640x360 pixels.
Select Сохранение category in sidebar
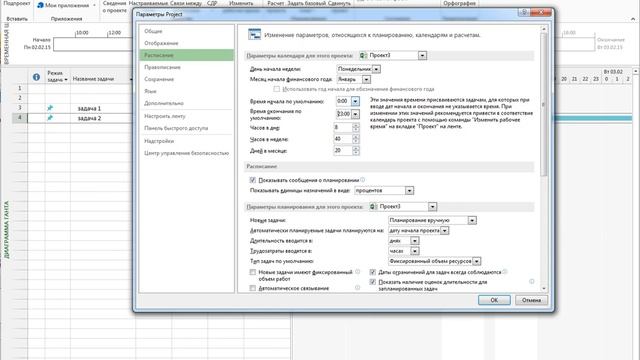pos(187,79)
